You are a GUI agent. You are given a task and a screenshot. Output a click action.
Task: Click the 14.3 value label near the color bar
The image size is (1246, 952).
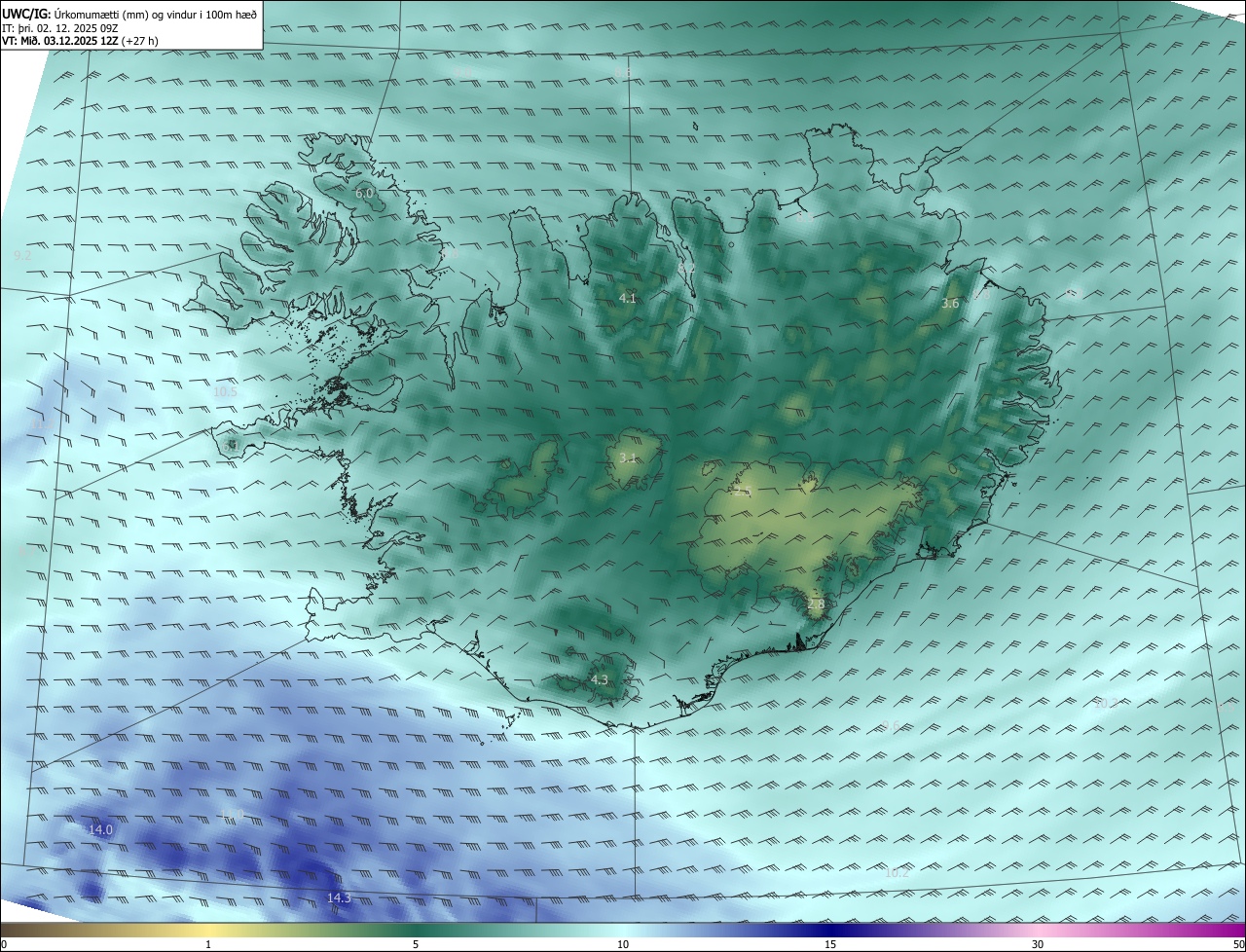(x=339, y=898)
